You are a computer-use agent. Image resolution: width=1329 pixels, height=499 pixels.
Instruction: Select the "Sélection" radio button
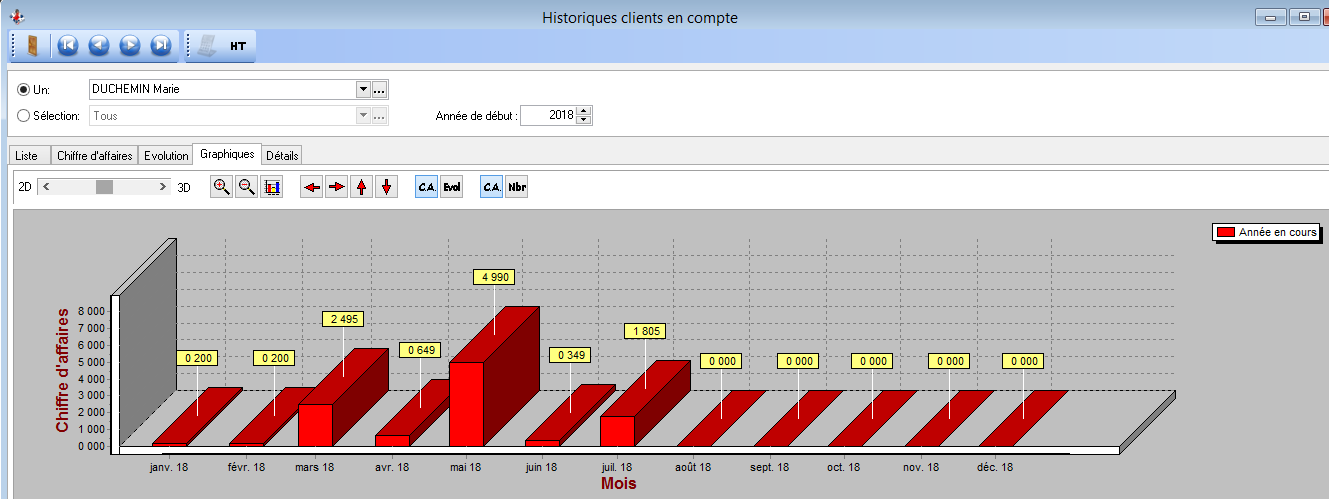pos(24,116)
